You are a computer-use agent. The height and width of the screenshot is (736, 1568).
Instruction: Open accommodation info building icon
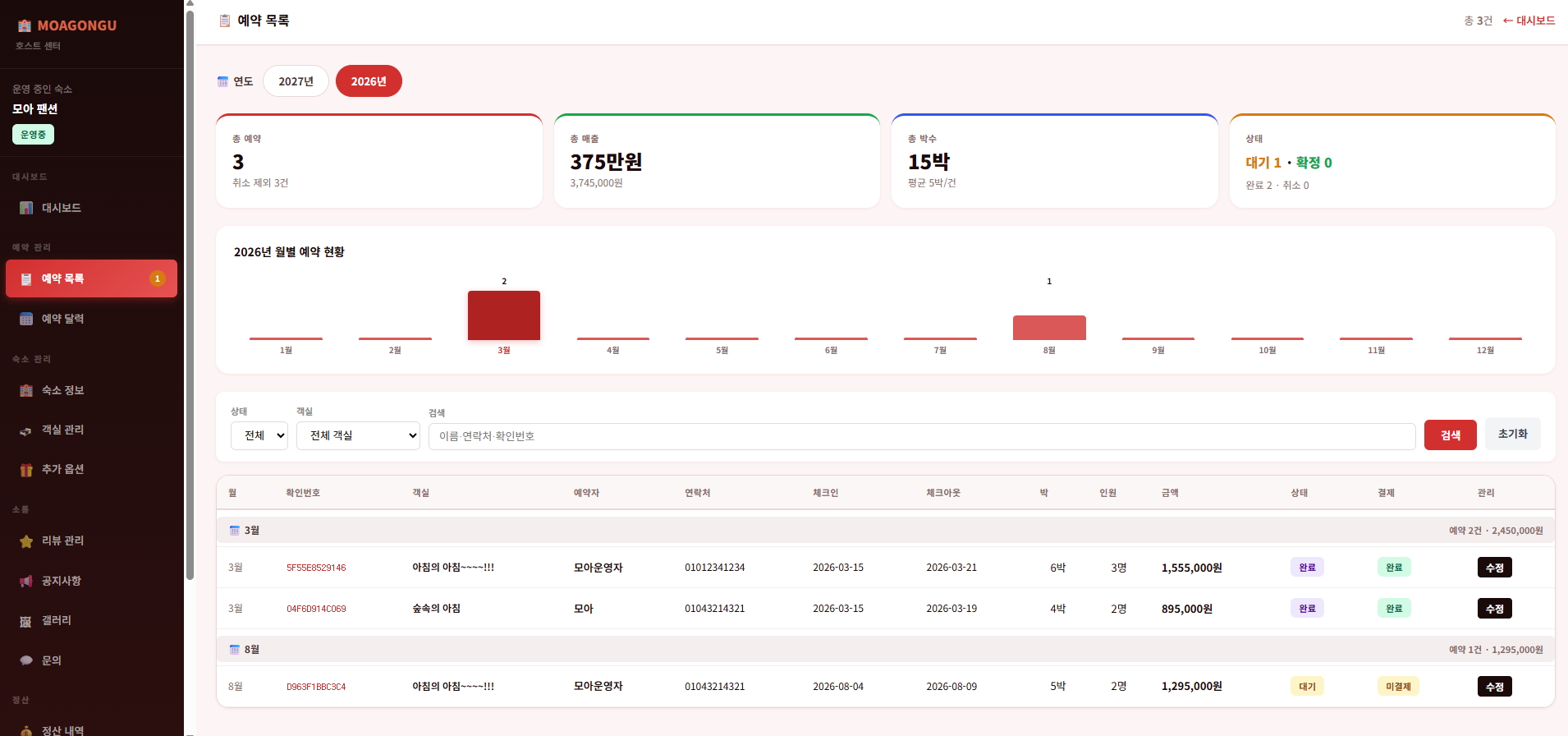[x=26, y=390]
